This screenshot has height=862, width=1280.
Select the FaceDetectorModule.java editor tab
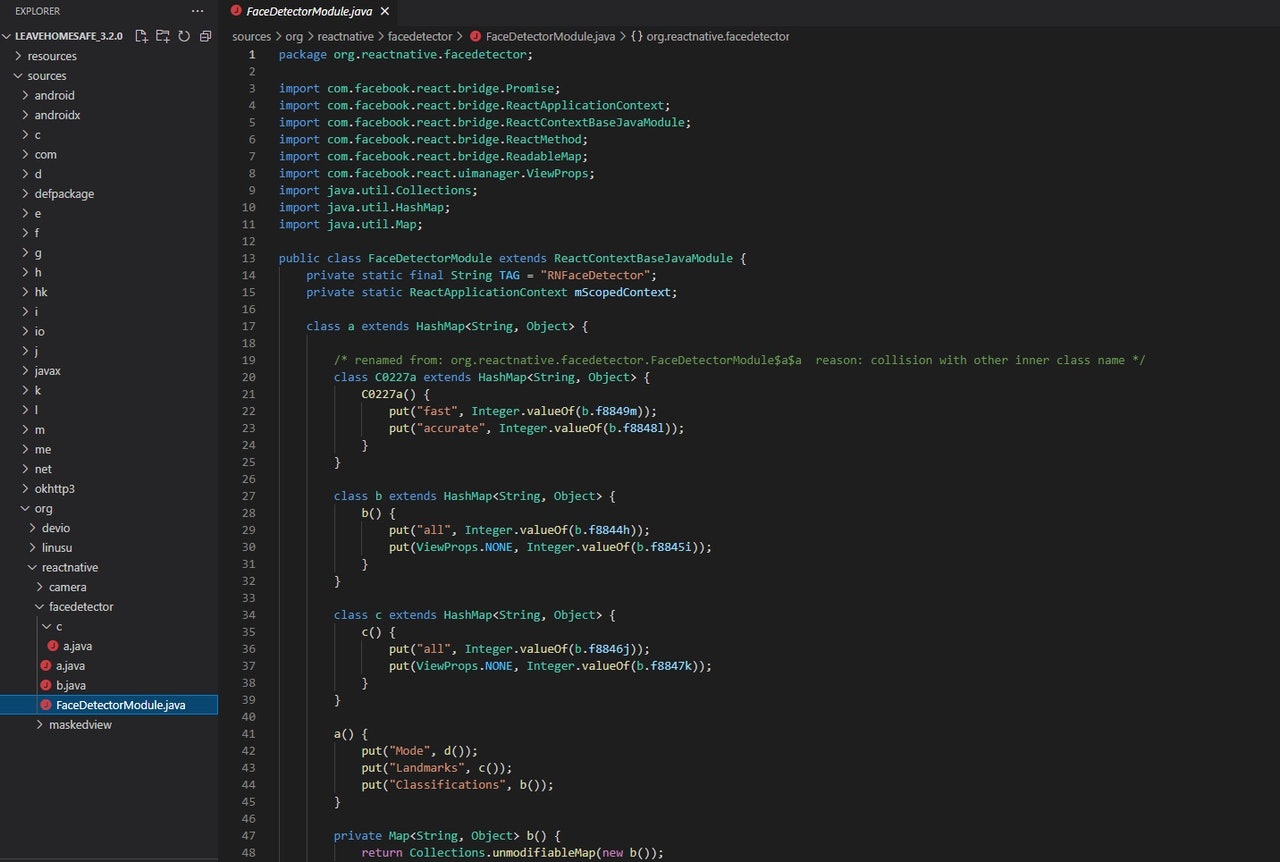coord(309,11)
